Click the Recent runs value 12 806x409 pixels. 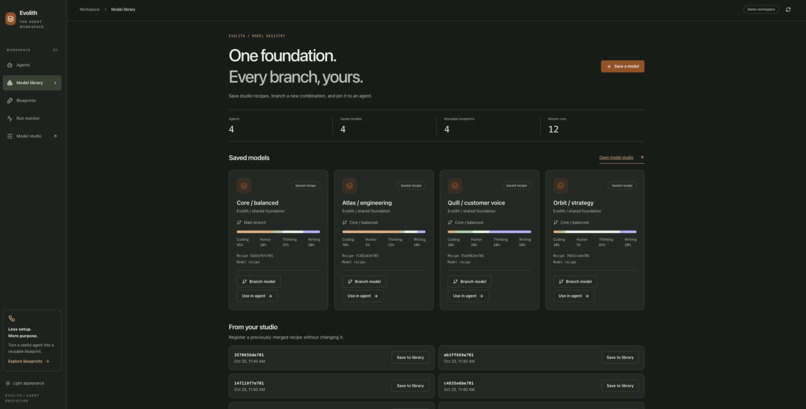(x=553, y=129)
